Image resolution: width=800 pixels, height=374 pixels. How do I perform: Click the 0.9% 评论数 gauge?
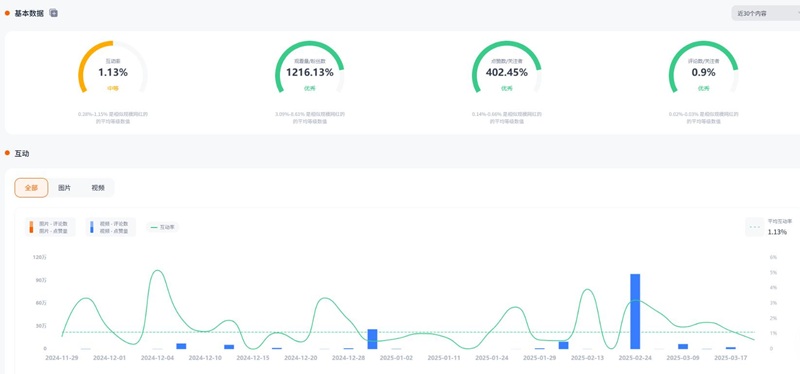[x=704, y=67]
